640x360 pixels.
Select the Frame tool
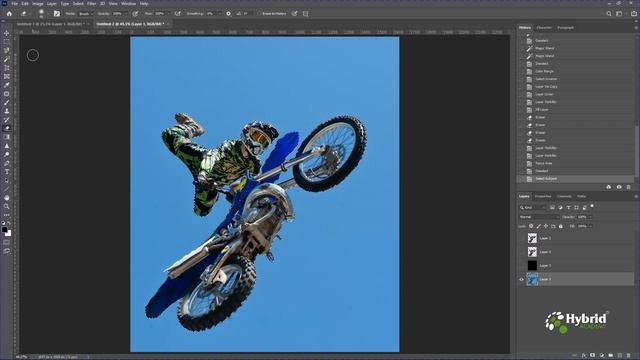point(7,76)
